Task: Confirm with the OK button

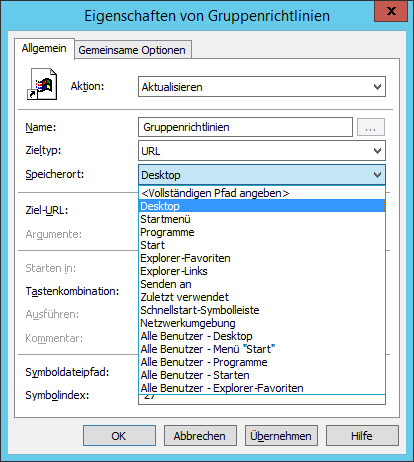Action: coord(119,436)
